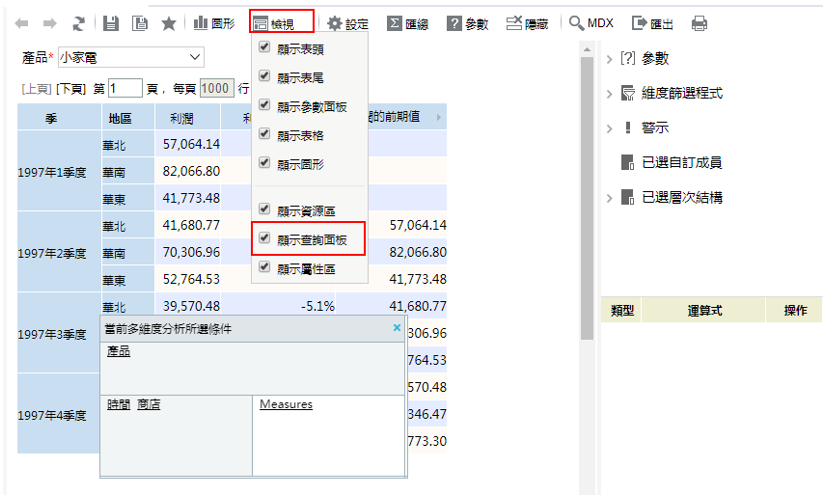The image size is (825, 497).
Task: Open the 設定 settings gear
Action: click(348, 23)
